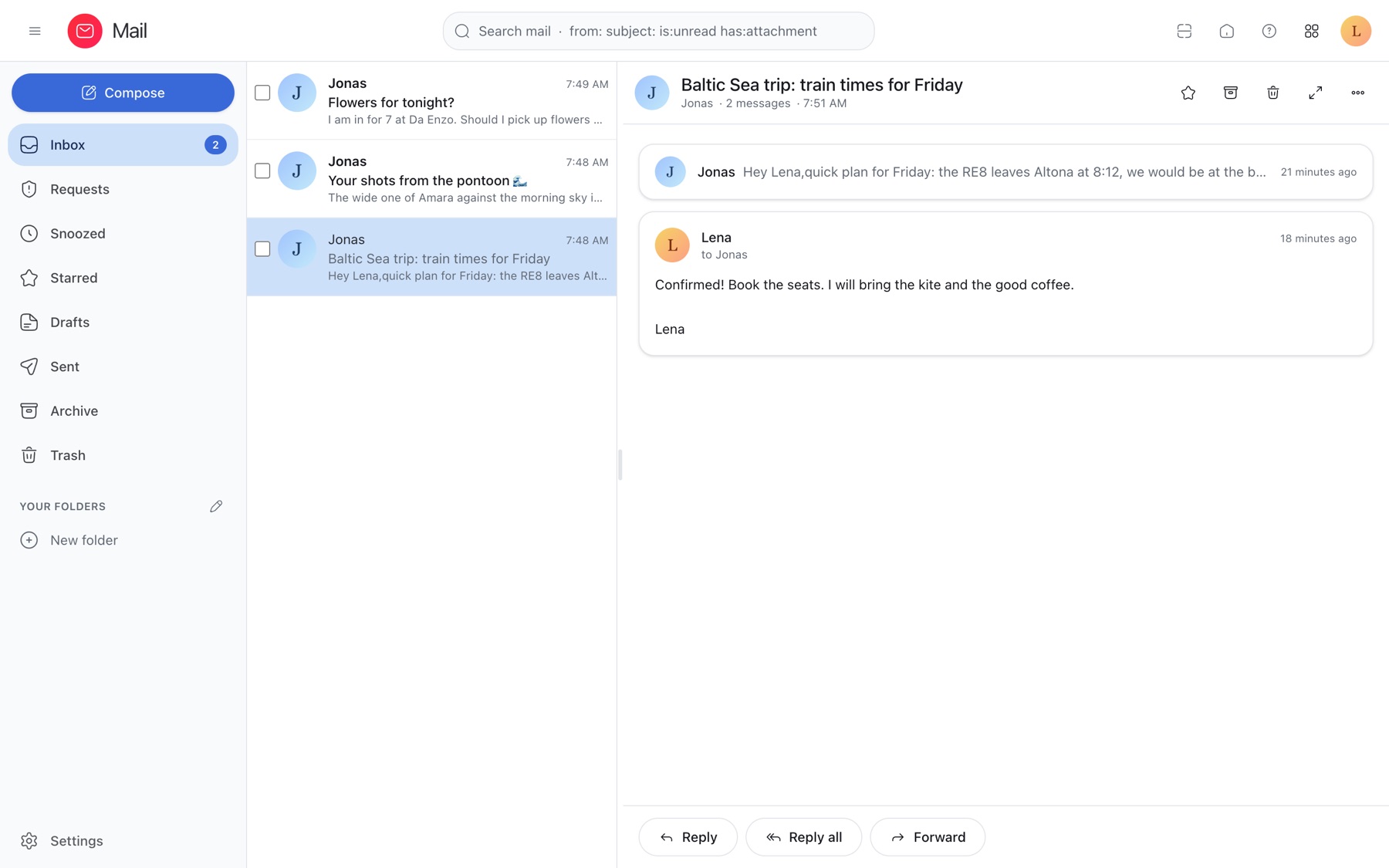The height and width of the screenshot is (868, 1389).
Task: Open the help question mark icon
Action: pyautogui.click(x=1269, y=31)
